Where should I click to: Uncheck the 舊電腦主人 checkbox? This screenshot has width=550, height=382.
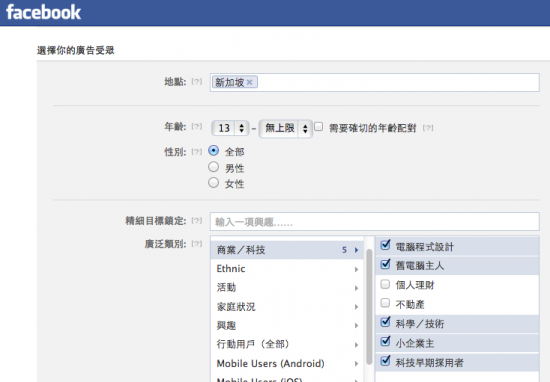coord(385,264)
